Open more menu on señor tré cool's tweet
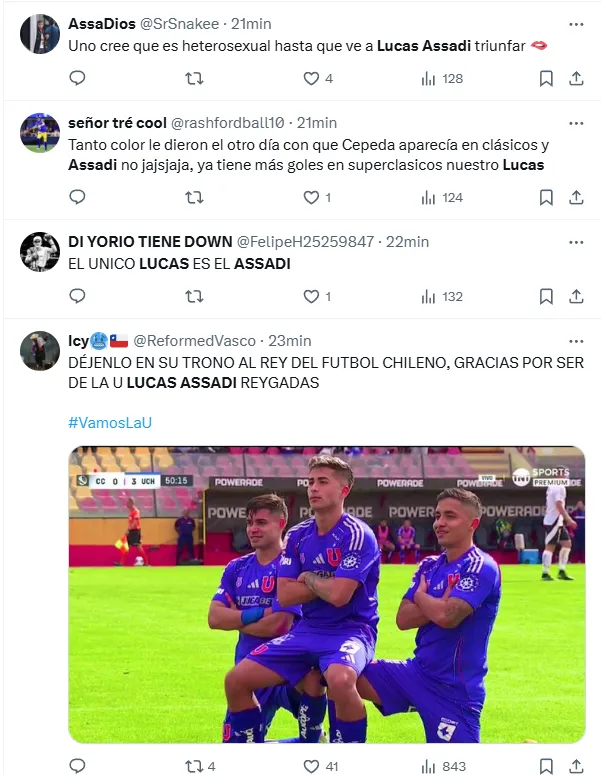This screenshot has width=601, height=775. 576,123
